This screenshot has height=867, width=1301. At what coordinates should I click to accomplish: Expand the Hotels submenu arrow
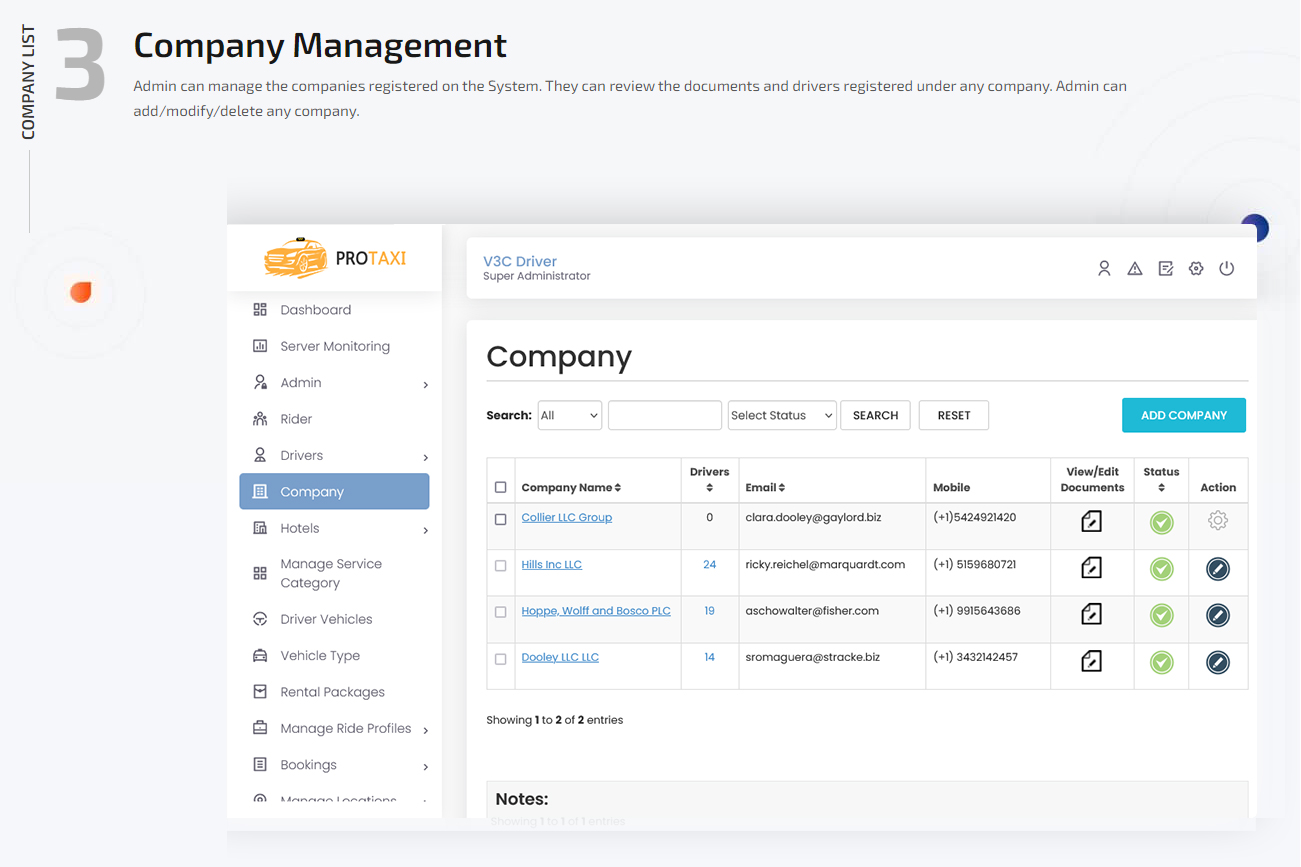pos(426,530)
